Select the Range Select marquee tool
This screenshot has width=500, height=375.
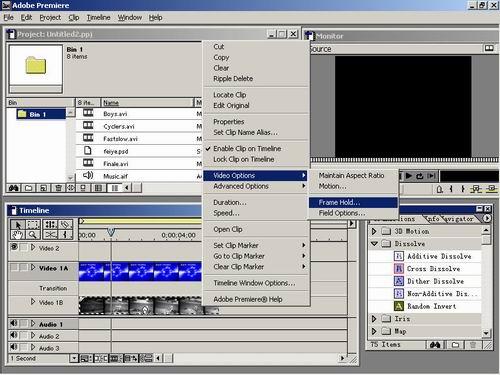[x=33, y=224]
